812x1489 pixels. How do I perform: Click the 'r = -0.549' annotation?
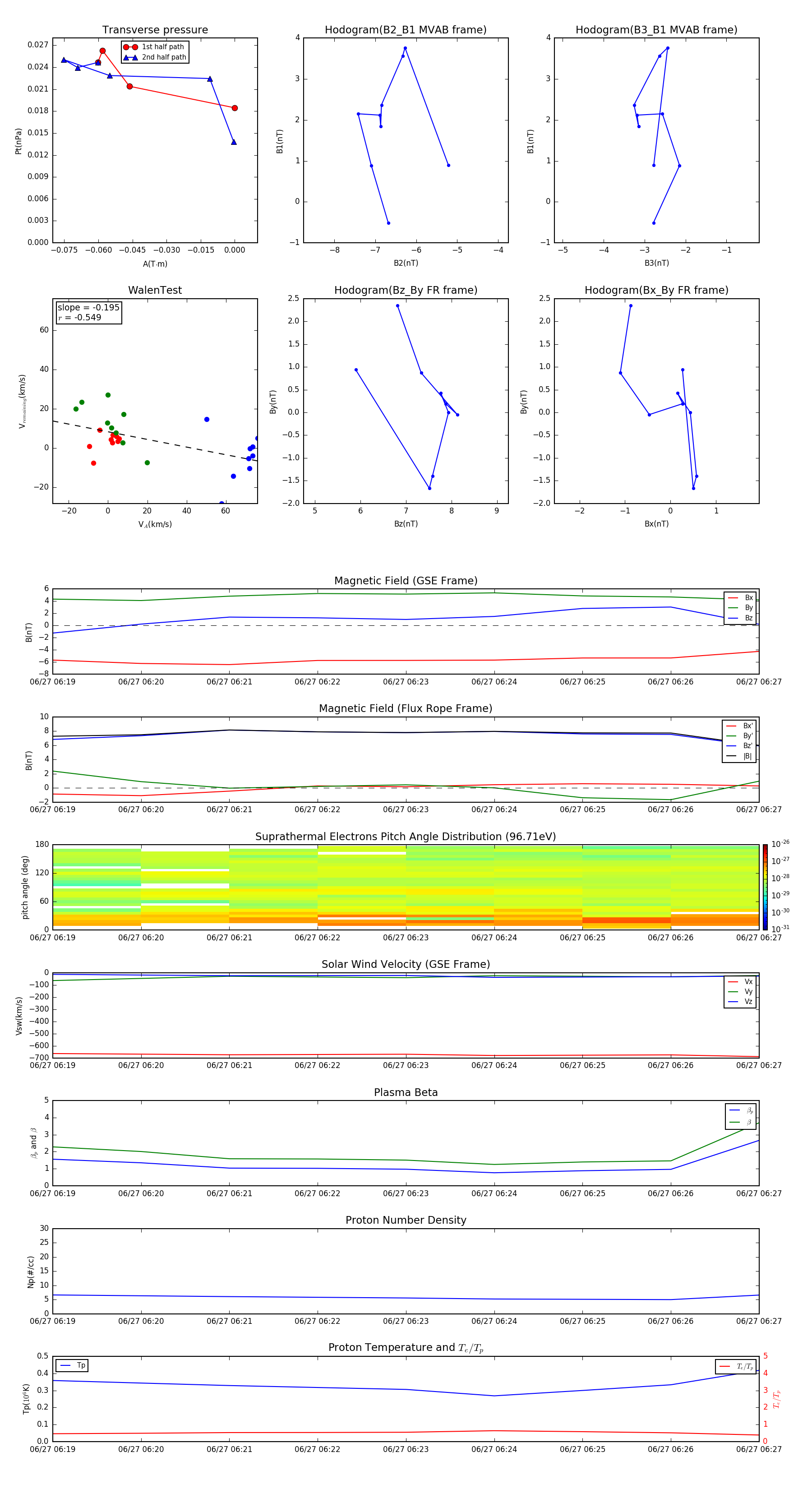[x=80, y=317]
